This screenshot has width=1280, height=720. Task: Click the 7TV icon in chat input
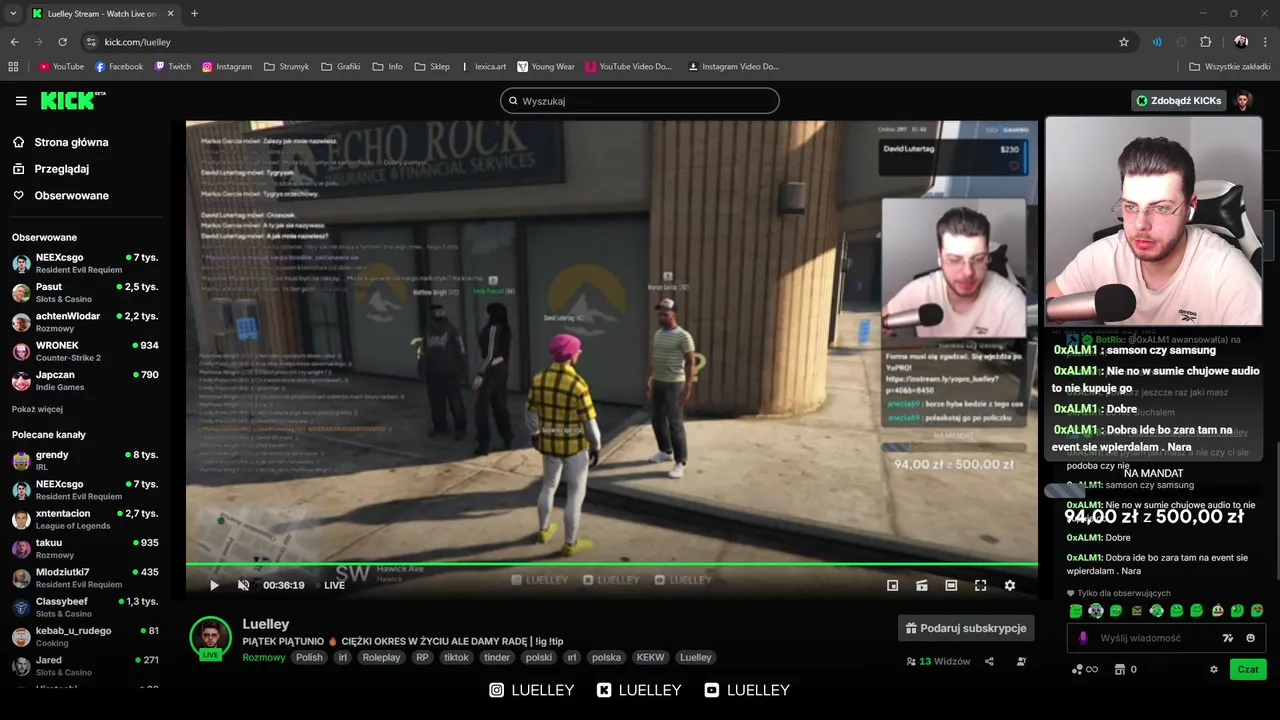point(1228,638)
